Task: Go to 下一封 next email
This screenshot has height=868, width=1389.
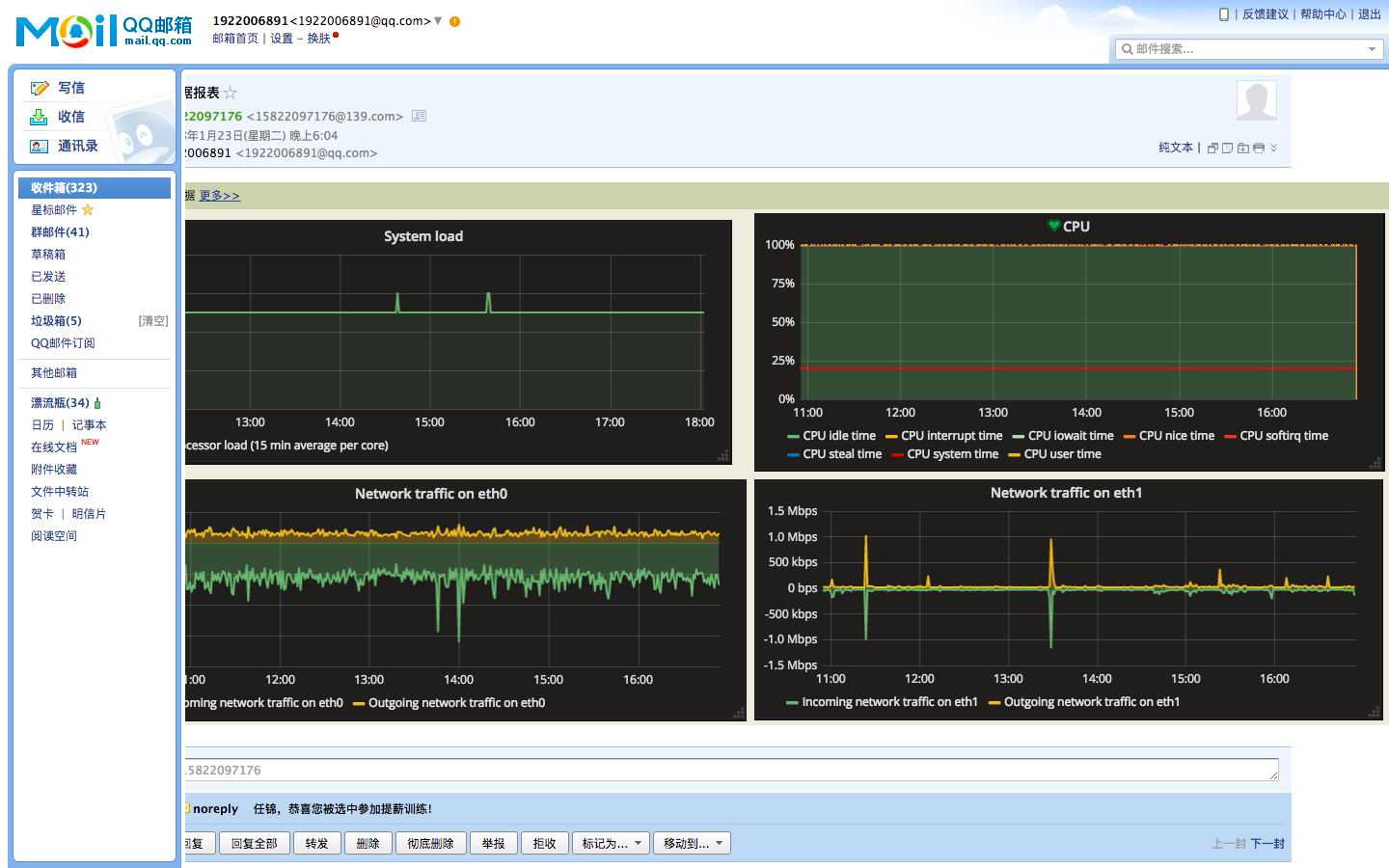Action: click(x=1267, y=844)
